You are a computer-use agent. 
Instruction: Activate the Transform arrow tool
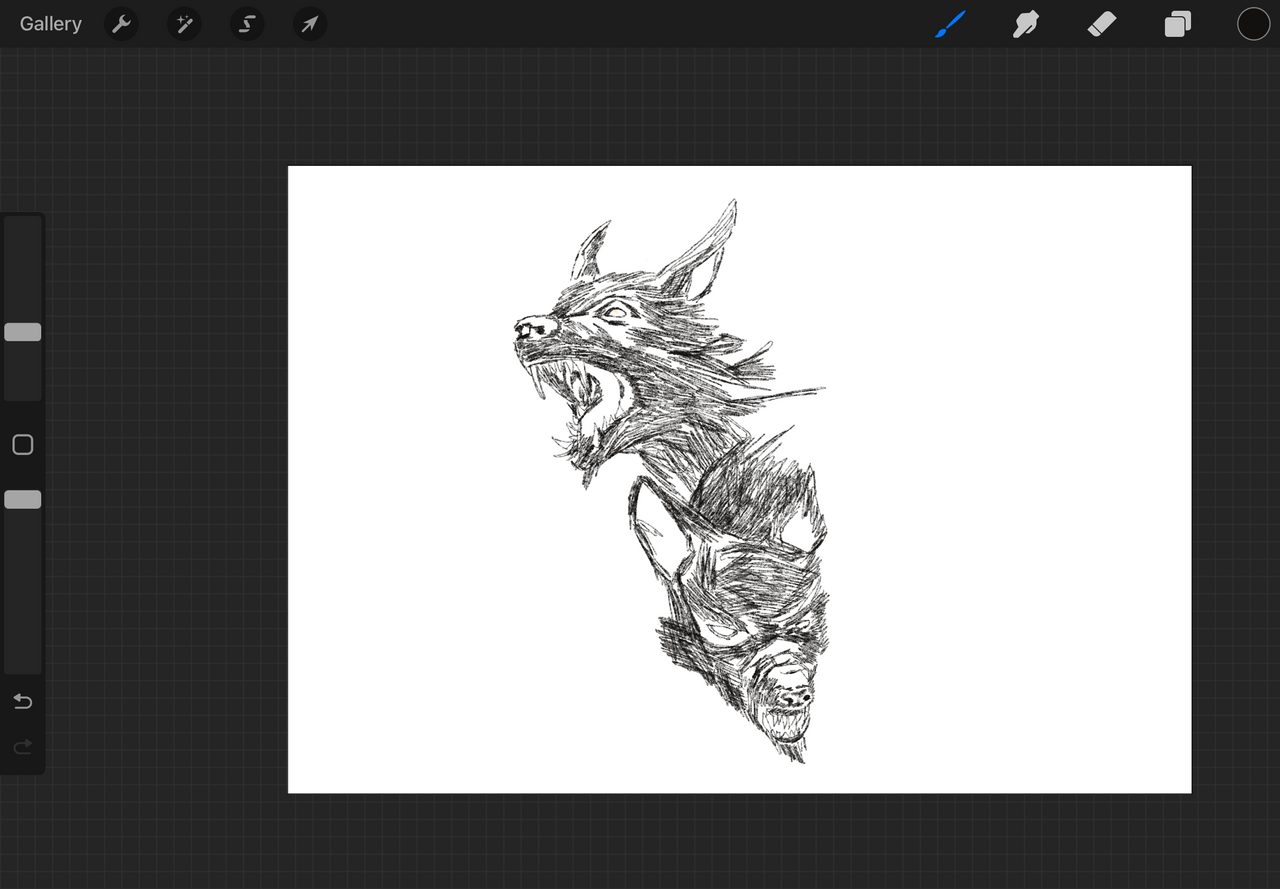(x=310, y=24)
